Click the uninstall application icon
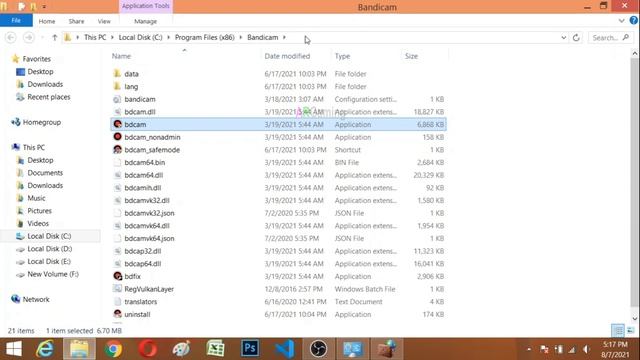The image size is (640, 360). pos(118,314)
